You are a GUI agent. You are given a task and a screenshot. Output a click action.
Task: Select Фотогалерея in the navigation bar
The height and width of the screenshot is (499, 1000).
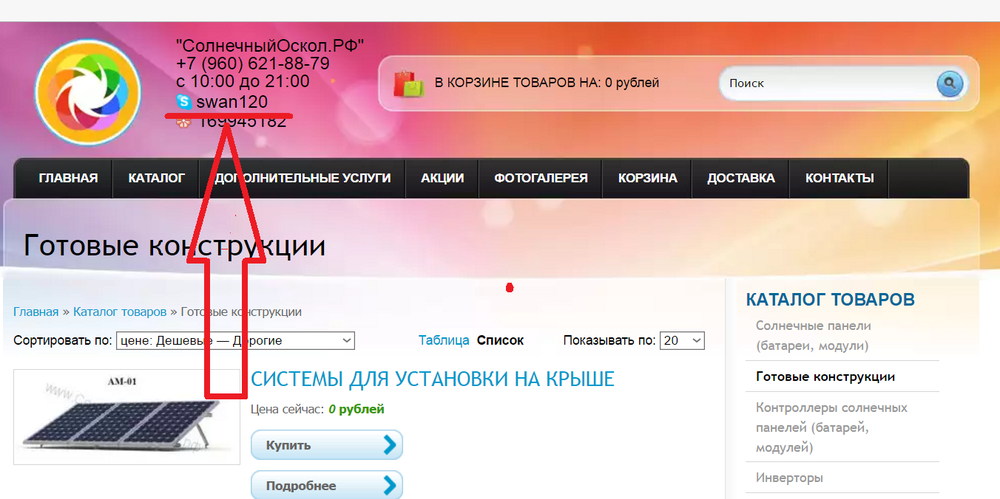pos(540,178)
